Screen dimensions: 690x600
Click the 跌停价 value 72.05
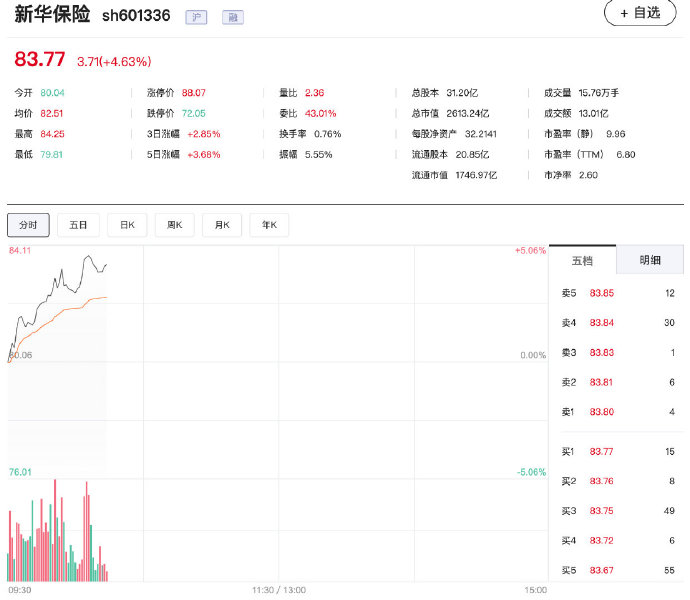[x=194, y=114]
